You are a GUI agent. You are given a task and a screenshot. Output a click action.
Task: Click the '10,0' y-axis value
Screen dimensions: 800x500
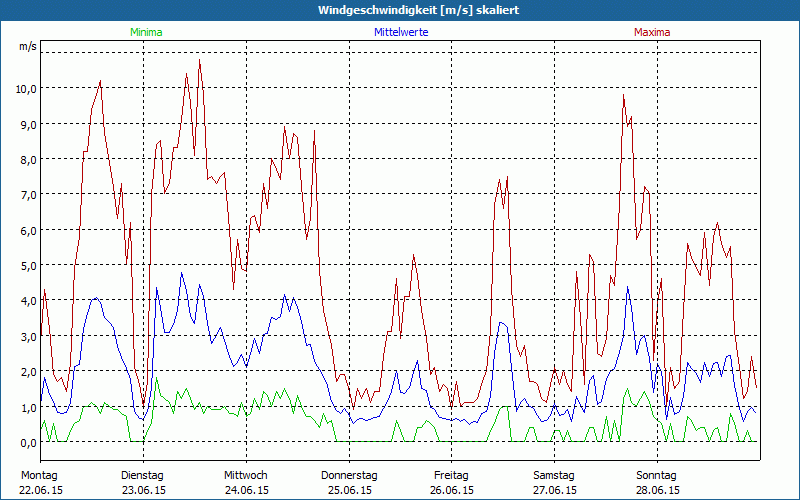click(26, 89)
